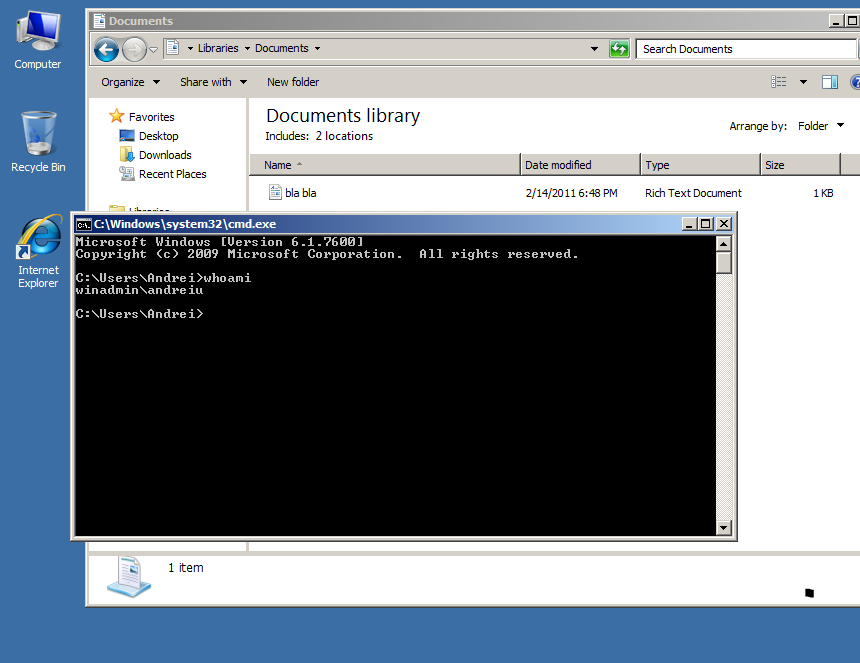Click the cmd scrollbar up arrow
860x663 pixels.
click(723, 243)
